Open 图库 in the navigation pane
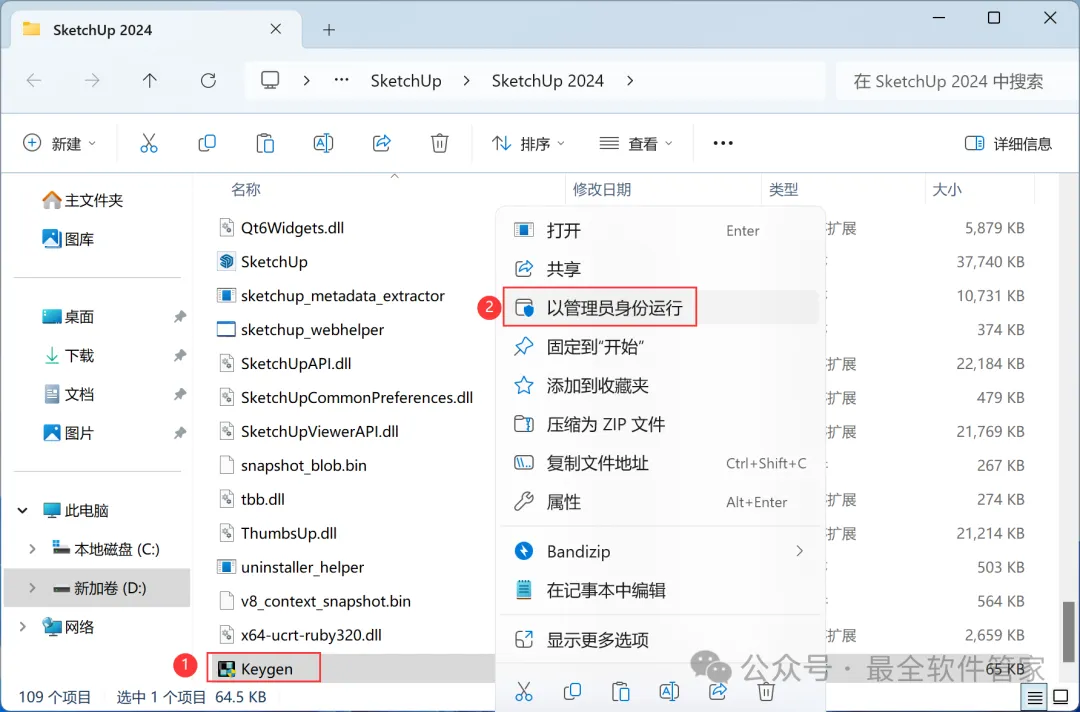This screenshot has width=1080, height=712. point(69,239)
